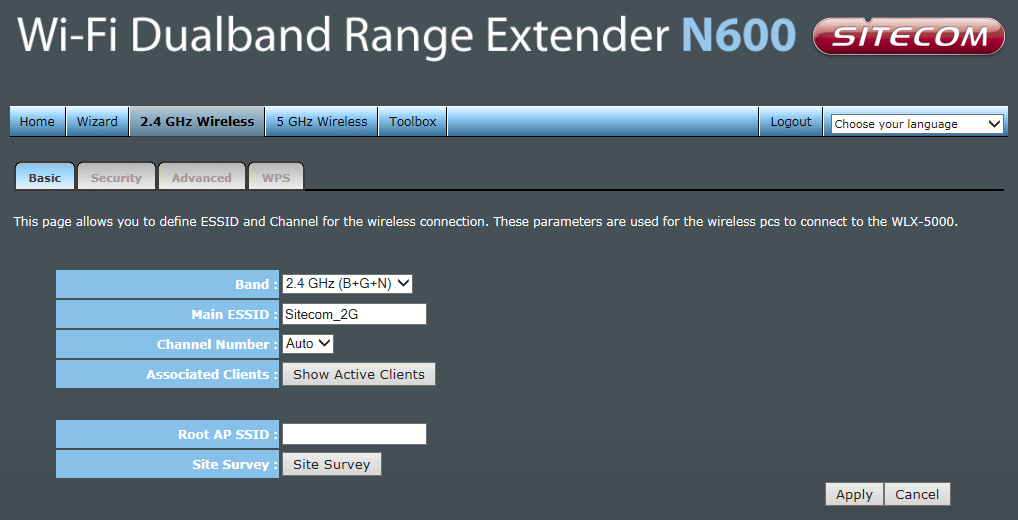Apply the wireless settings
This screenshot has height=520, width=1018.
(854, 494)
